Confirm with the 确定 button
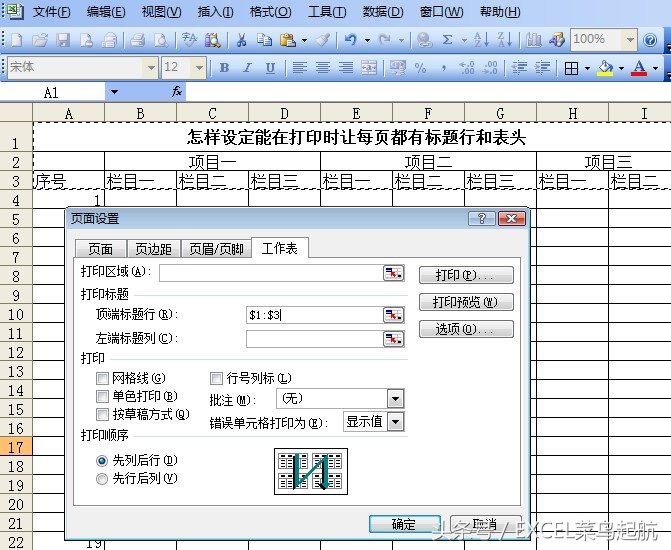This screenshot has width=671, height=550. click(405, 524)
